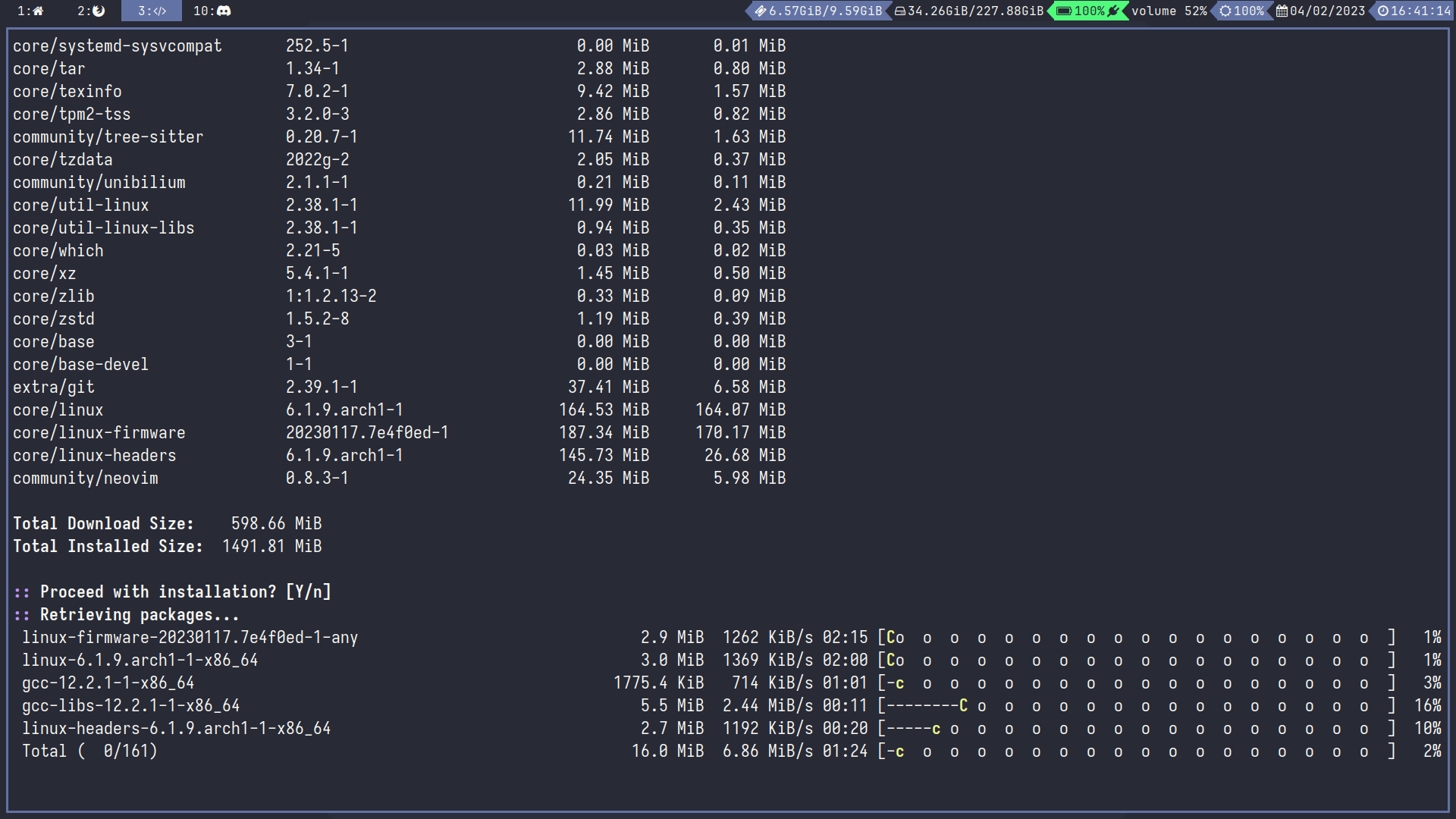Click the clock showing 16:41:14
This screenshot has height=819, width=1456.
(x=1413, y=11)
